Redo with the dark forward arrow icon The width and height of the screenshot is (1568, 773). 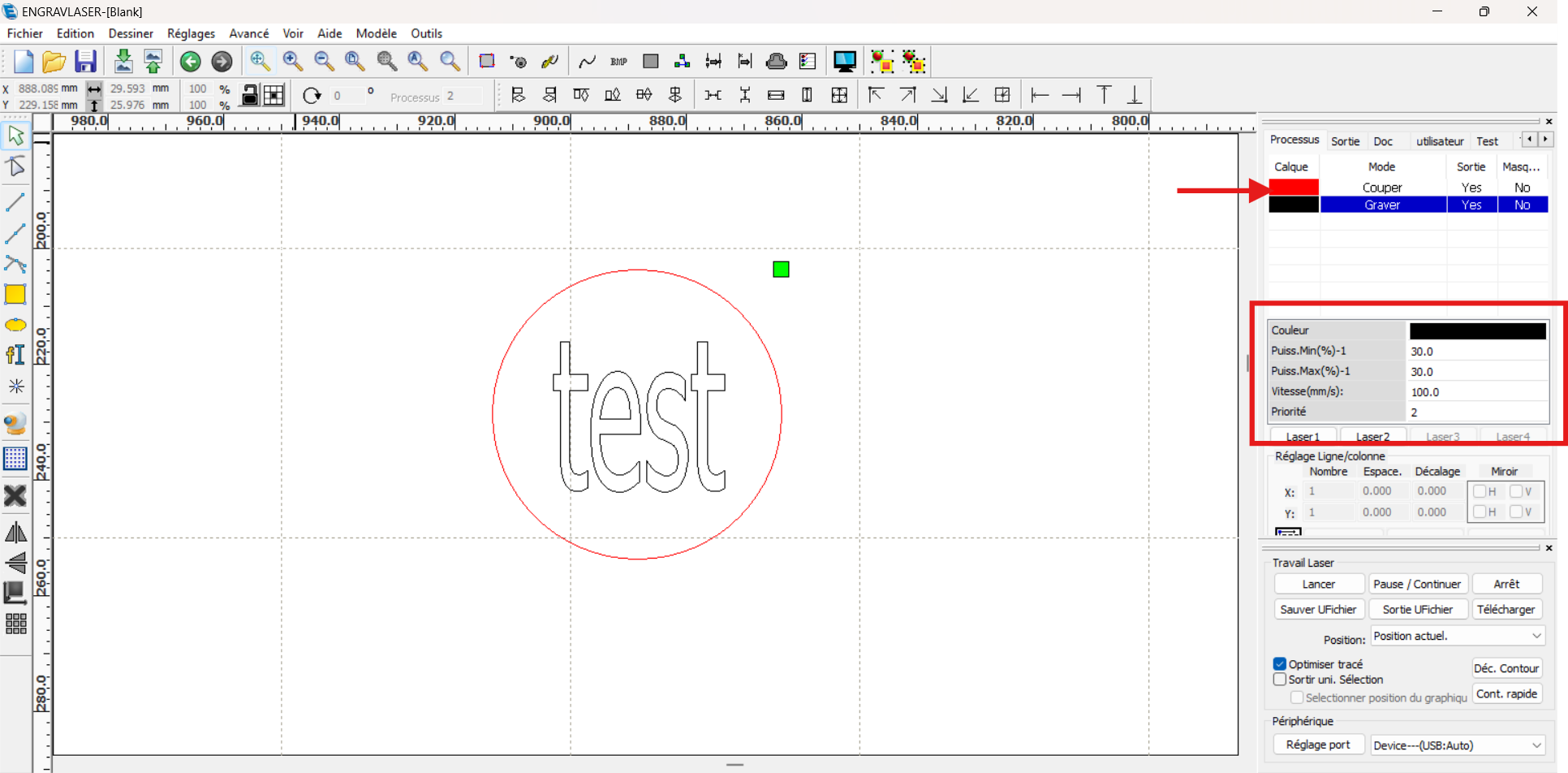222,62
